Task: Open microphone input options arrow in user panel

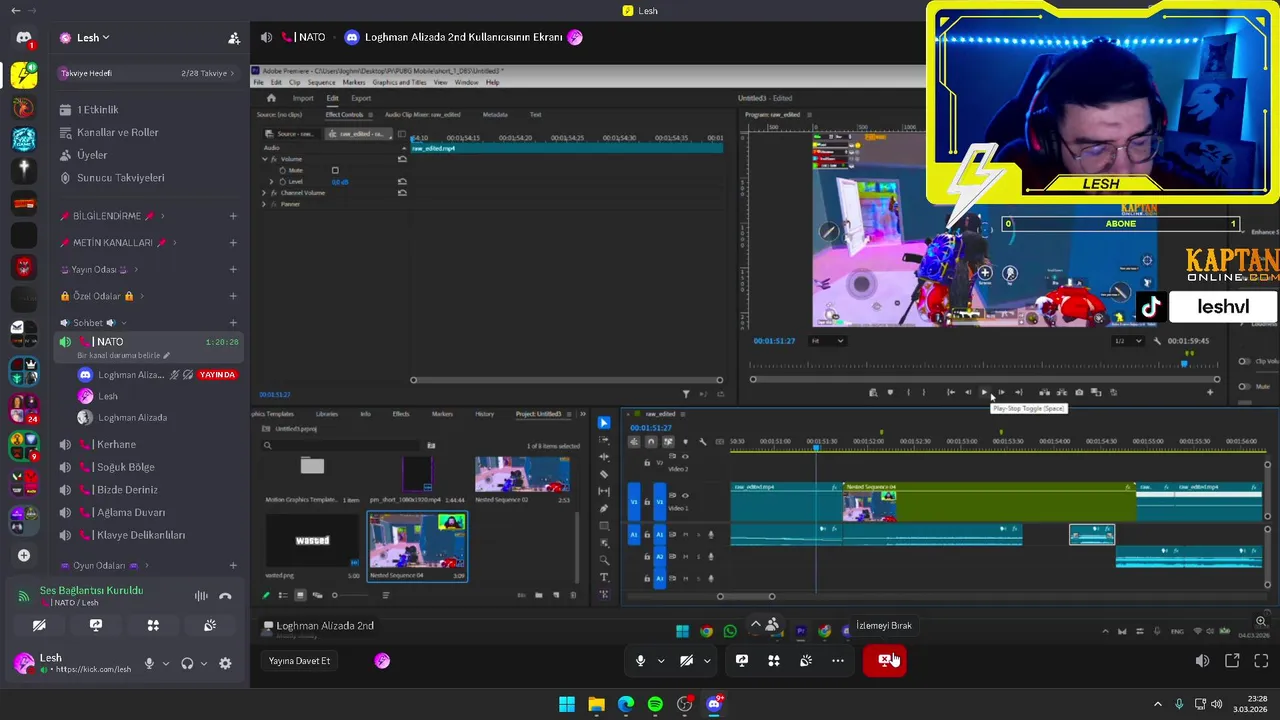Action: pos(165,663)
